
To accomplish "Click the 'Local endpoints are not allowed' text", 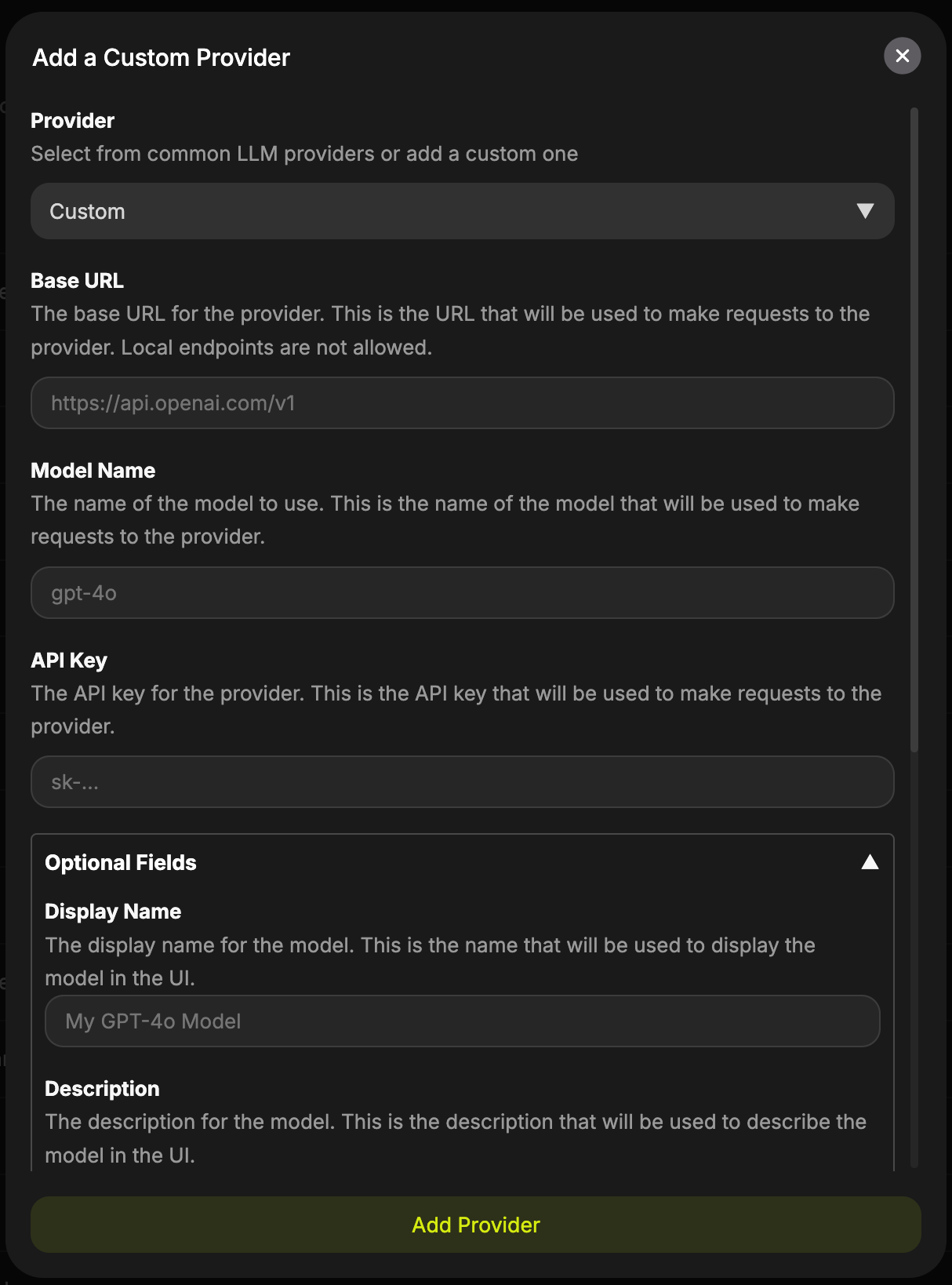I will (x=276, y=348).
